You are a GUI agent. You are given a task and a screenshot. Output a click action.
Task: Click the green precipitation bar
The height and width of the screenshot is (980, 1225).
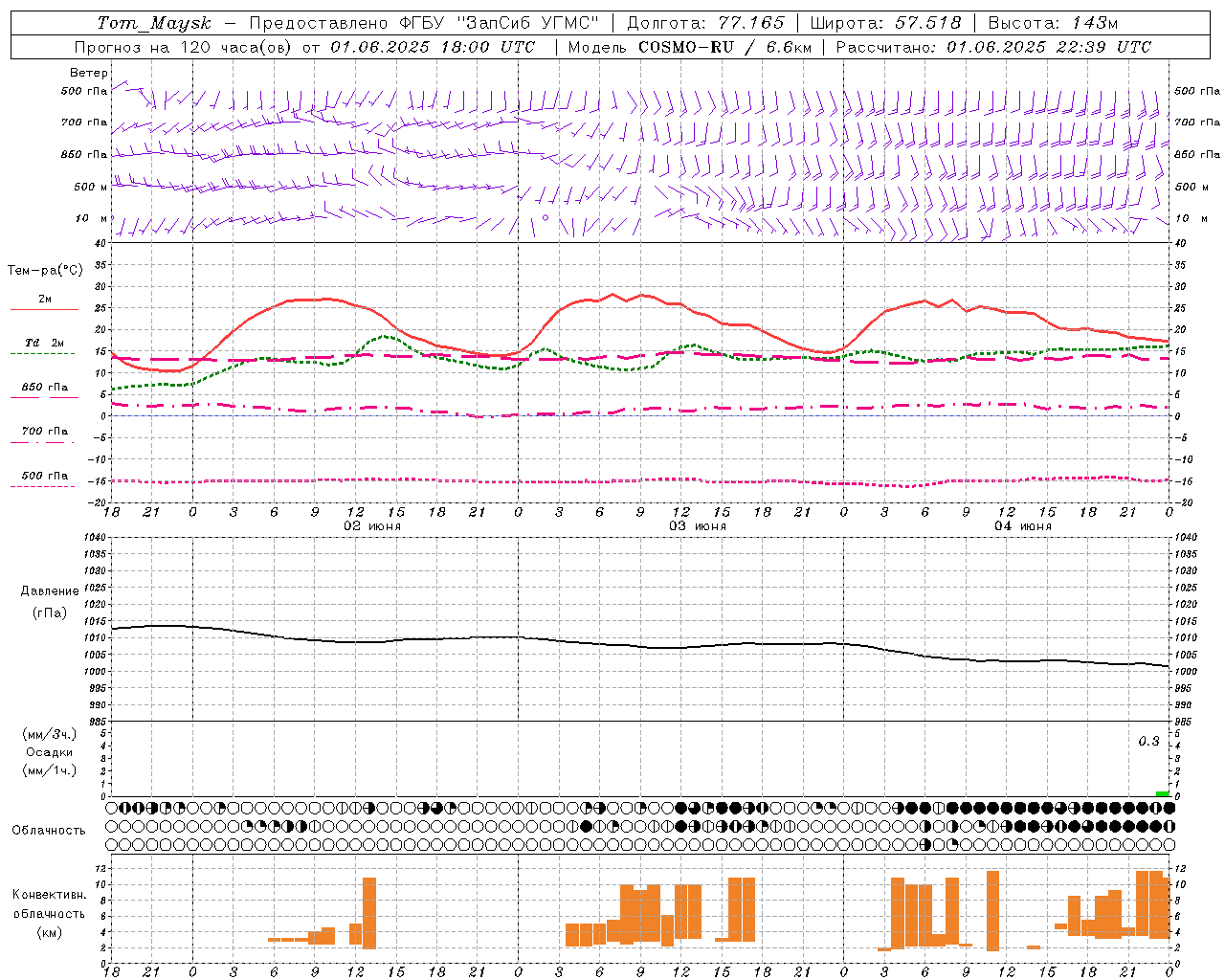click(x=1163, y=793)
